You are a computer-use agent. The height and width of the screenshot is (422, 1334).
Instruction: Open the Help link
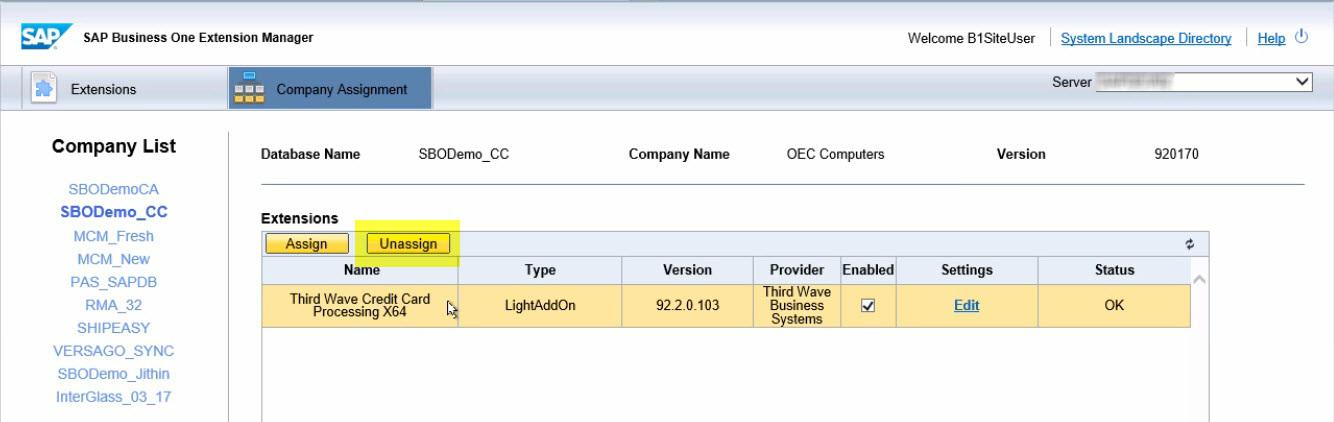[1271, 38]
